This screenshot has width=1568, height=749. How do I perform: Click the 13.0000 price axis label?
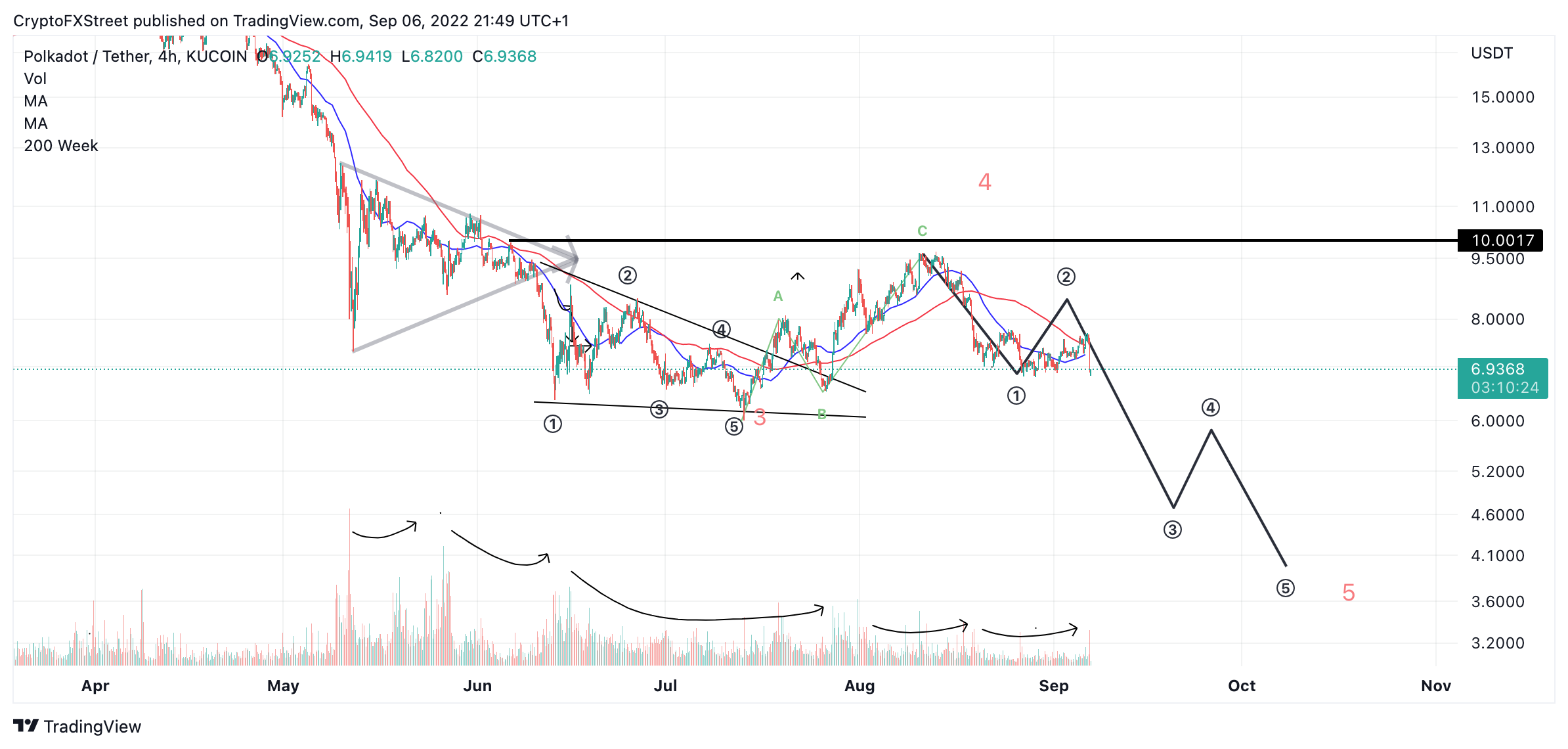(x=1503, y=148)
